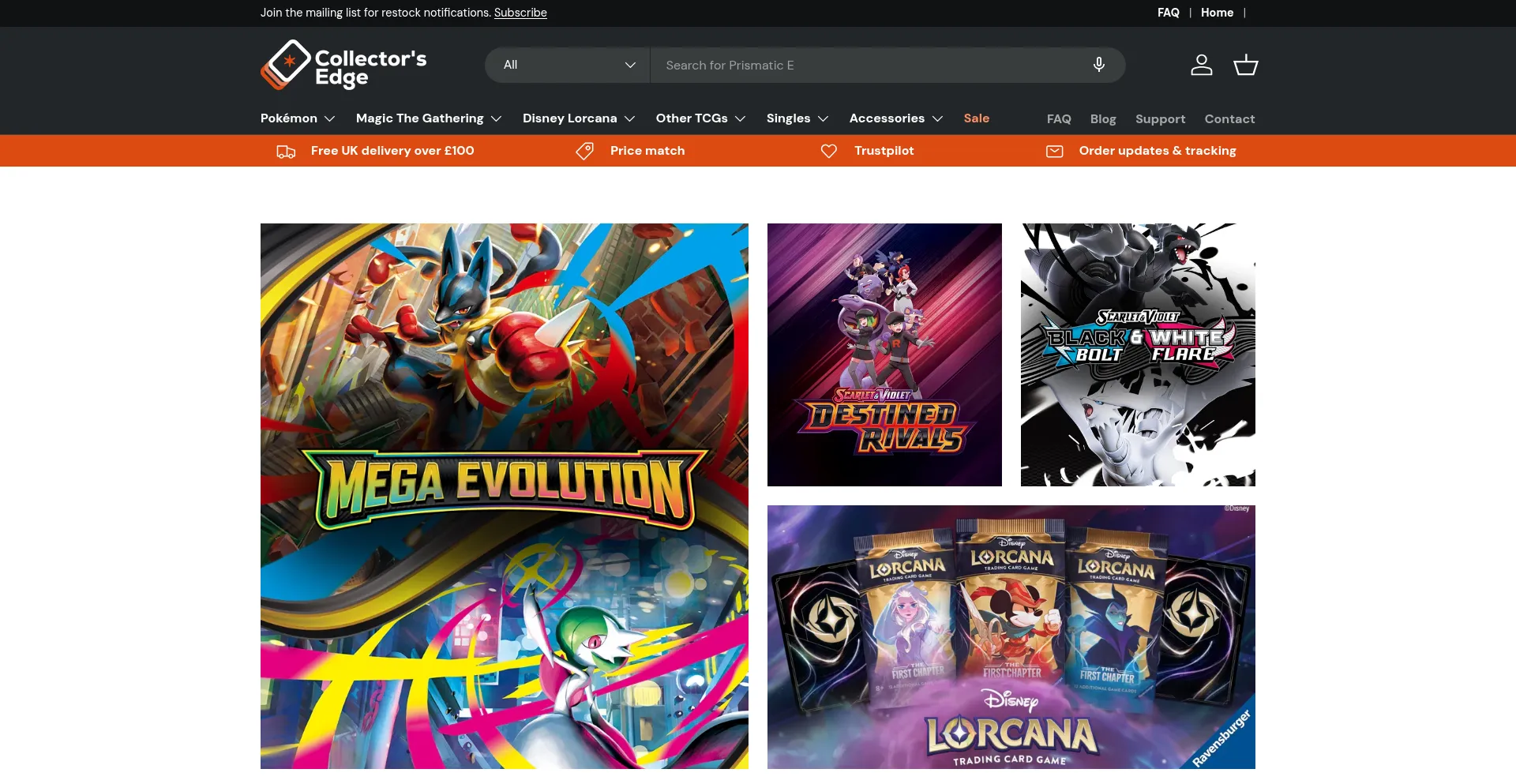Expand the Pokémon menu
1516x784 pixels.
(298, 118)
